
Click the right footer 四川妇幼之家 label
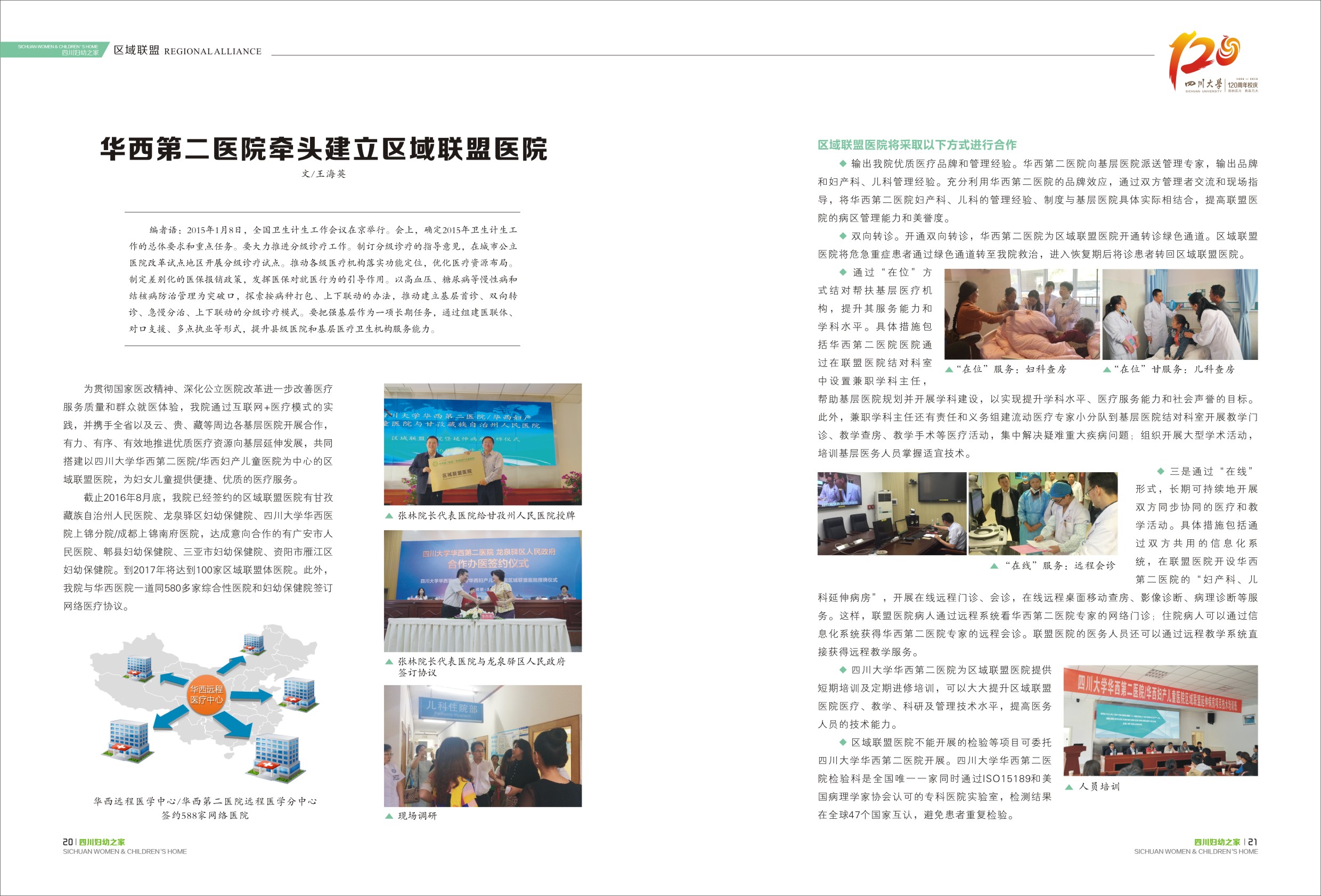tap(1217, 842)
